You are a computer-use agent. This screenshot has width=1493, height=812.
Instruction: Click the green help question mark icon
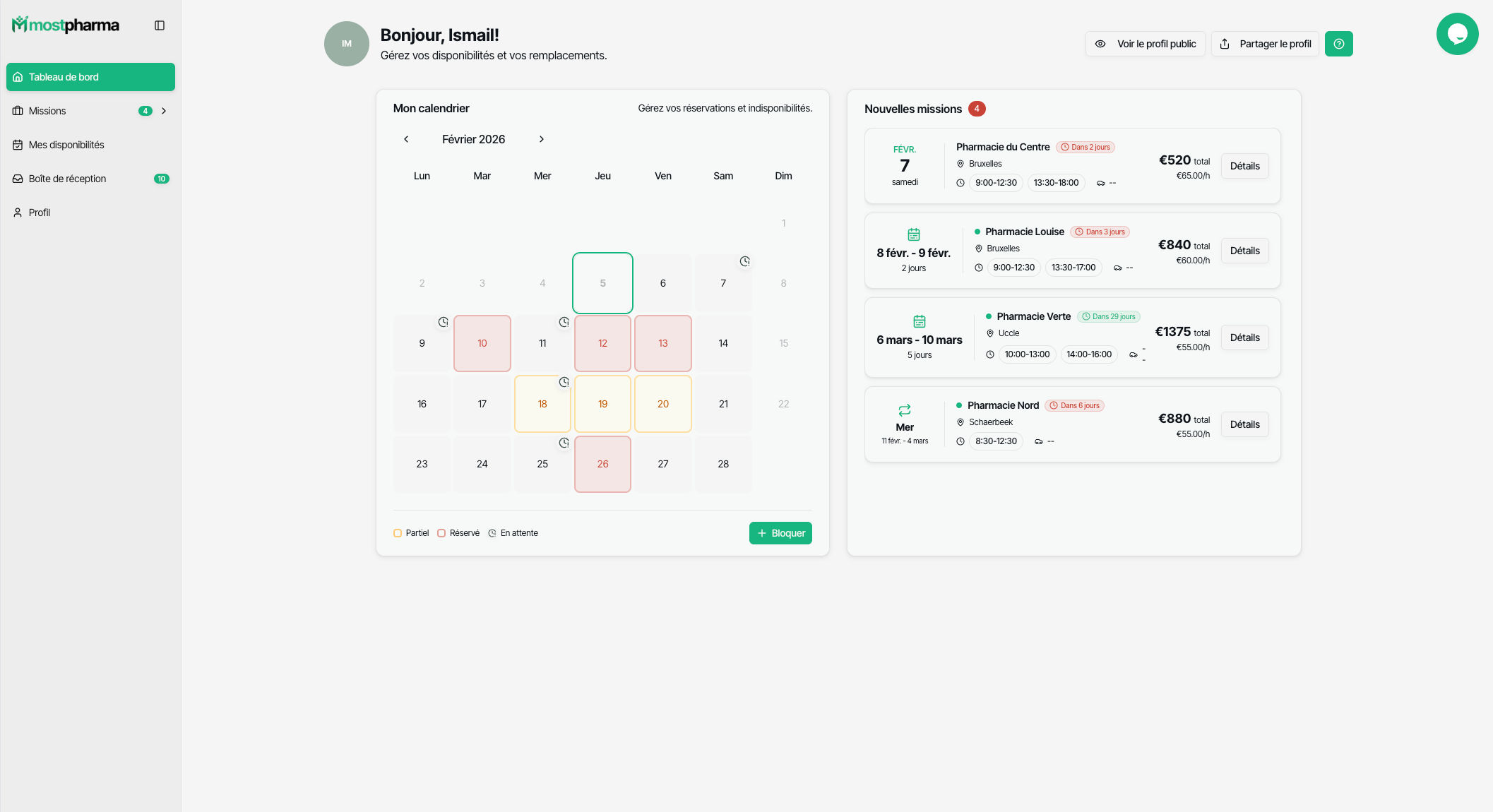tap(1338, 44)
